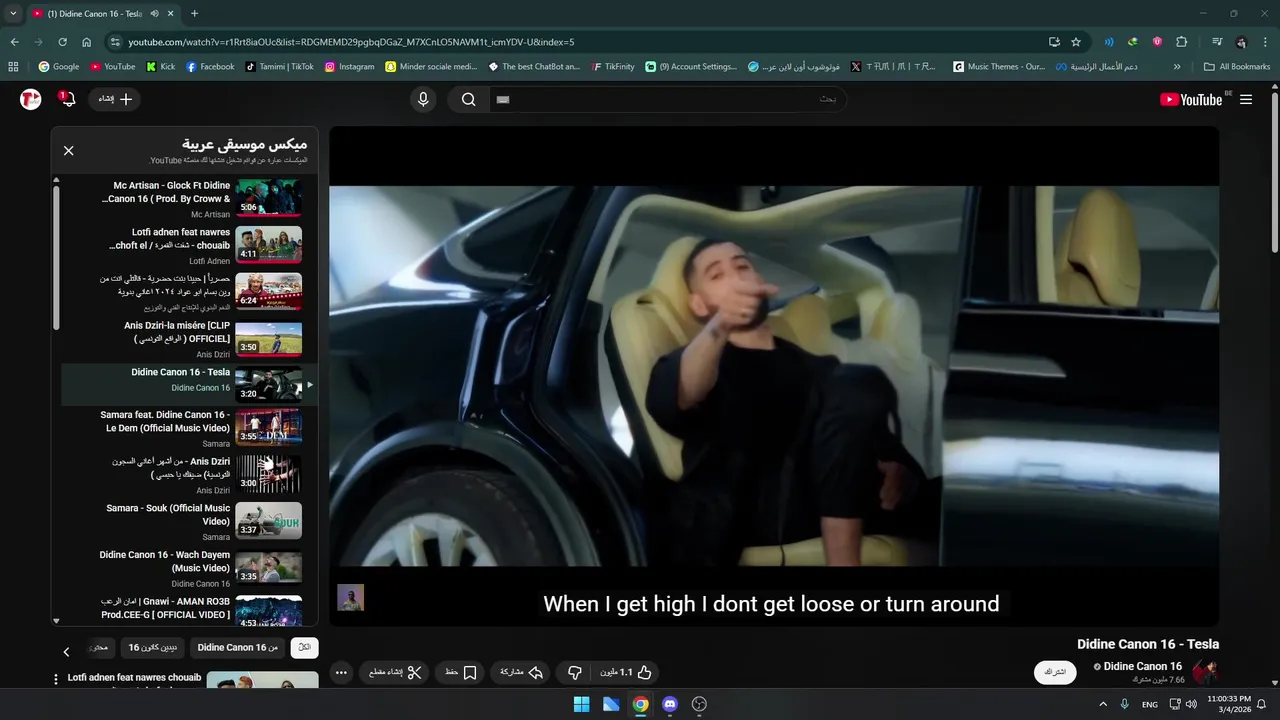Screen dimensions: 1280x720
Task: Open Instagram bookmark
Action: coord(349,67)
